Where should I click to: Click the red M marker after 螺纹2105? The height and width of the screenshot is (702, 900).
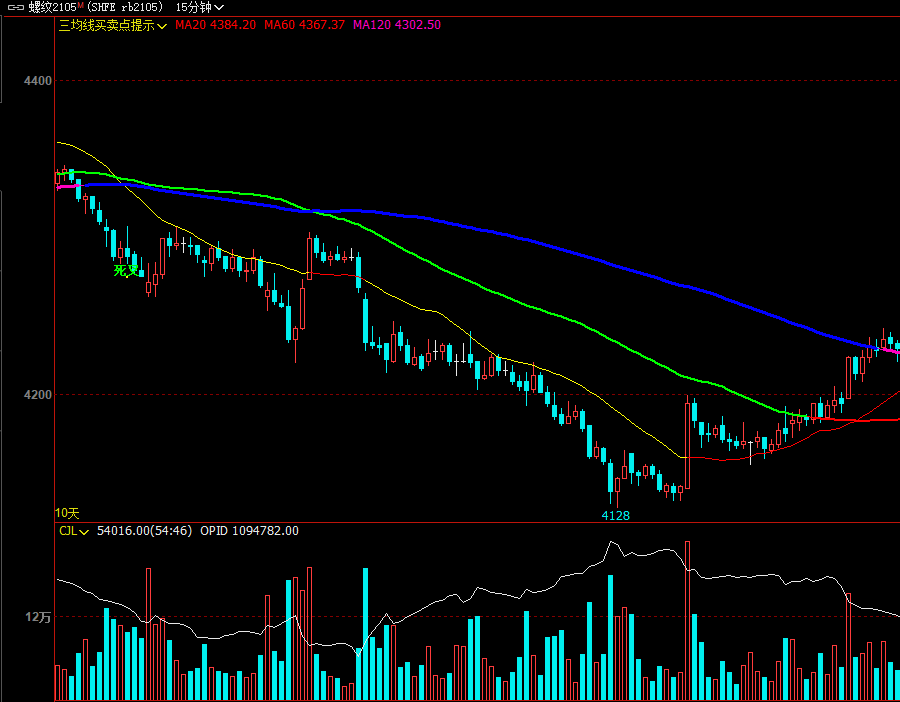point(80,5)
